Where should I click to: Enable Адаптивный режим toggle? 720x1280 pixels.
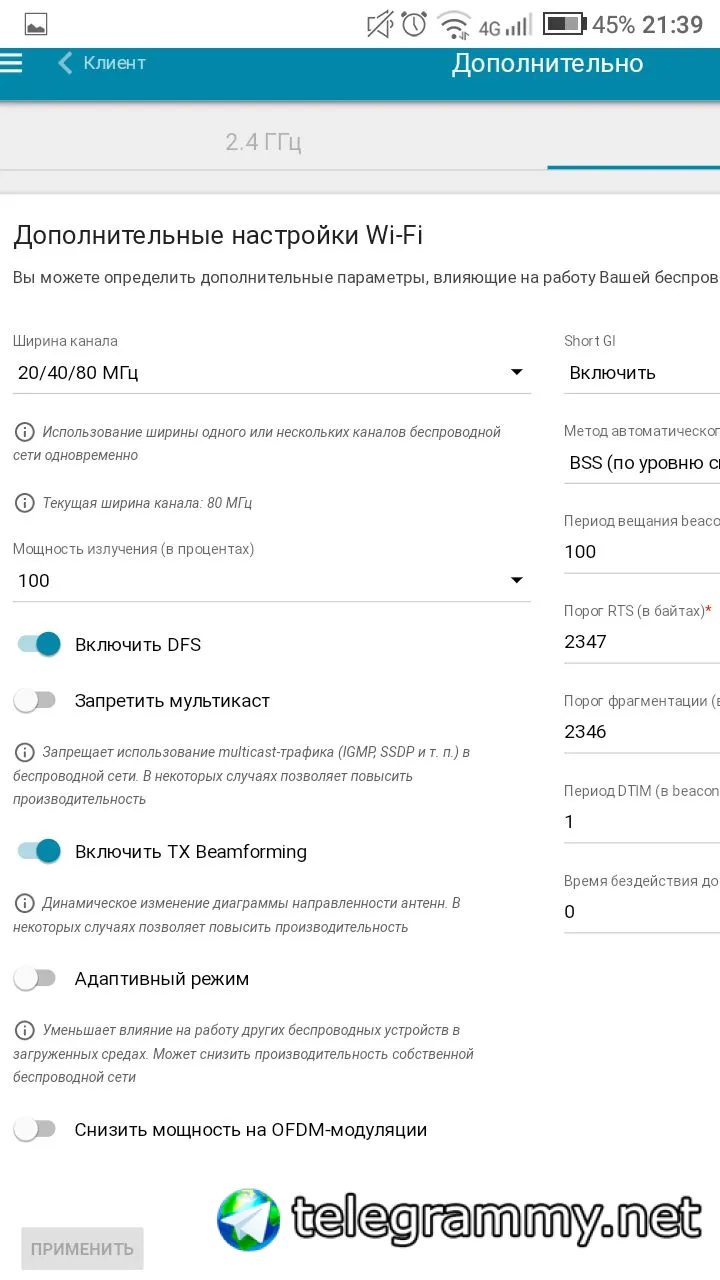pos(35,979)
